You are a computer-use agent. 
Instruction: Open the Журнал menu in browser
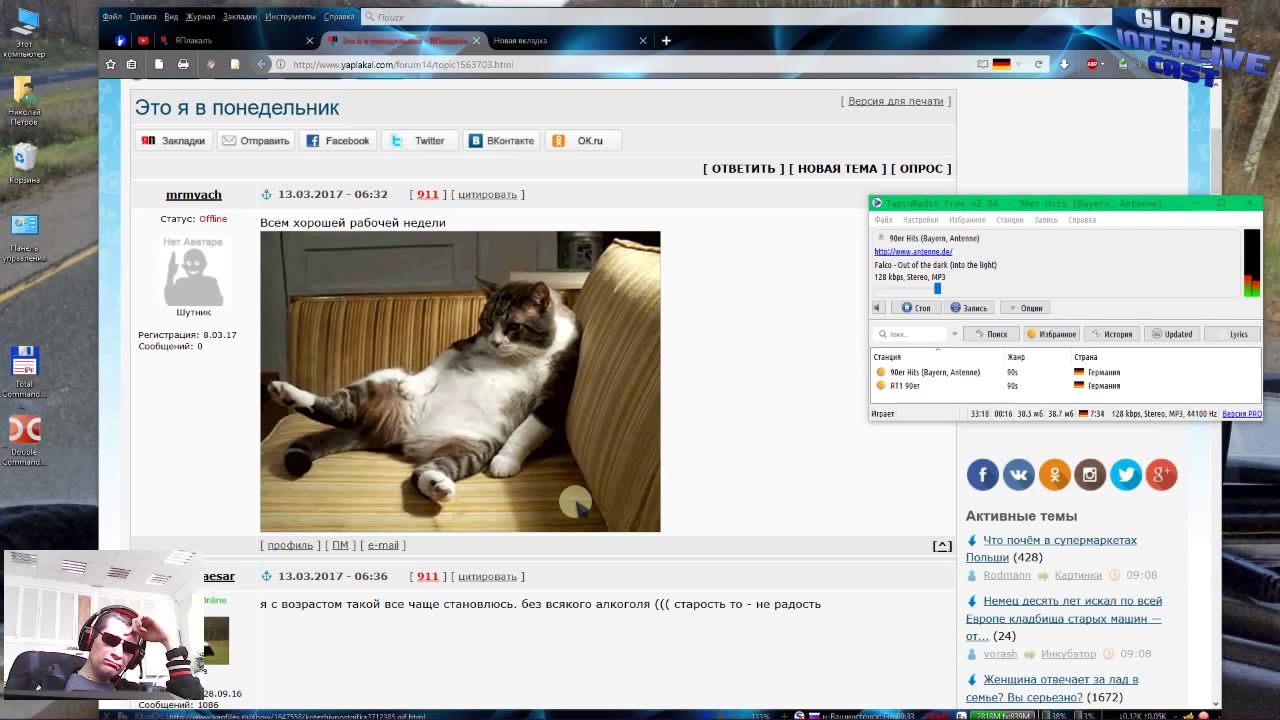point(200,16)
